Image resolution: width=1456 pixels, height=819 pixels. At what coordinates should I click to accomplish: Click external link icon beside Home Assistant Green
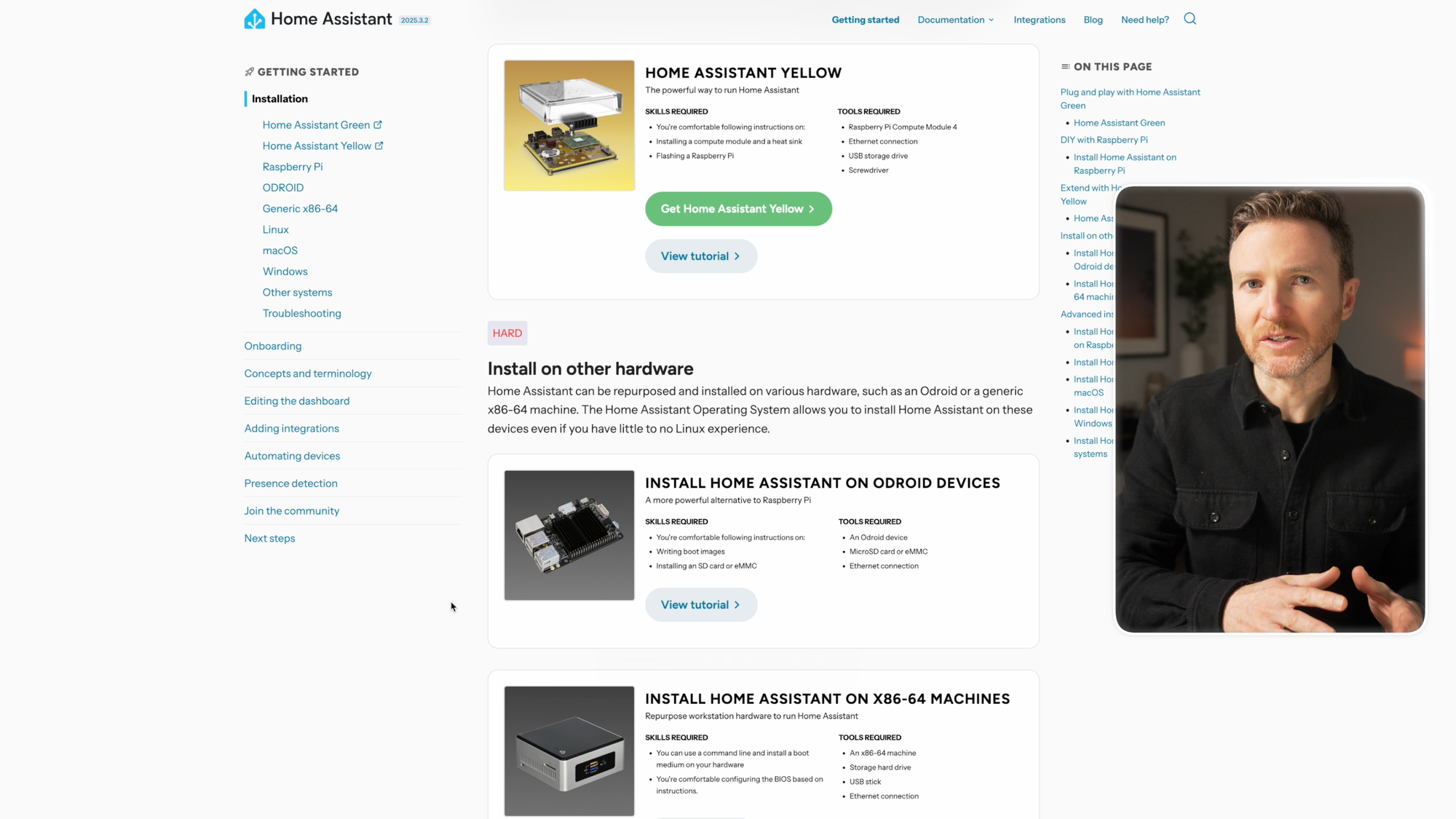click(x=378, y=124)
